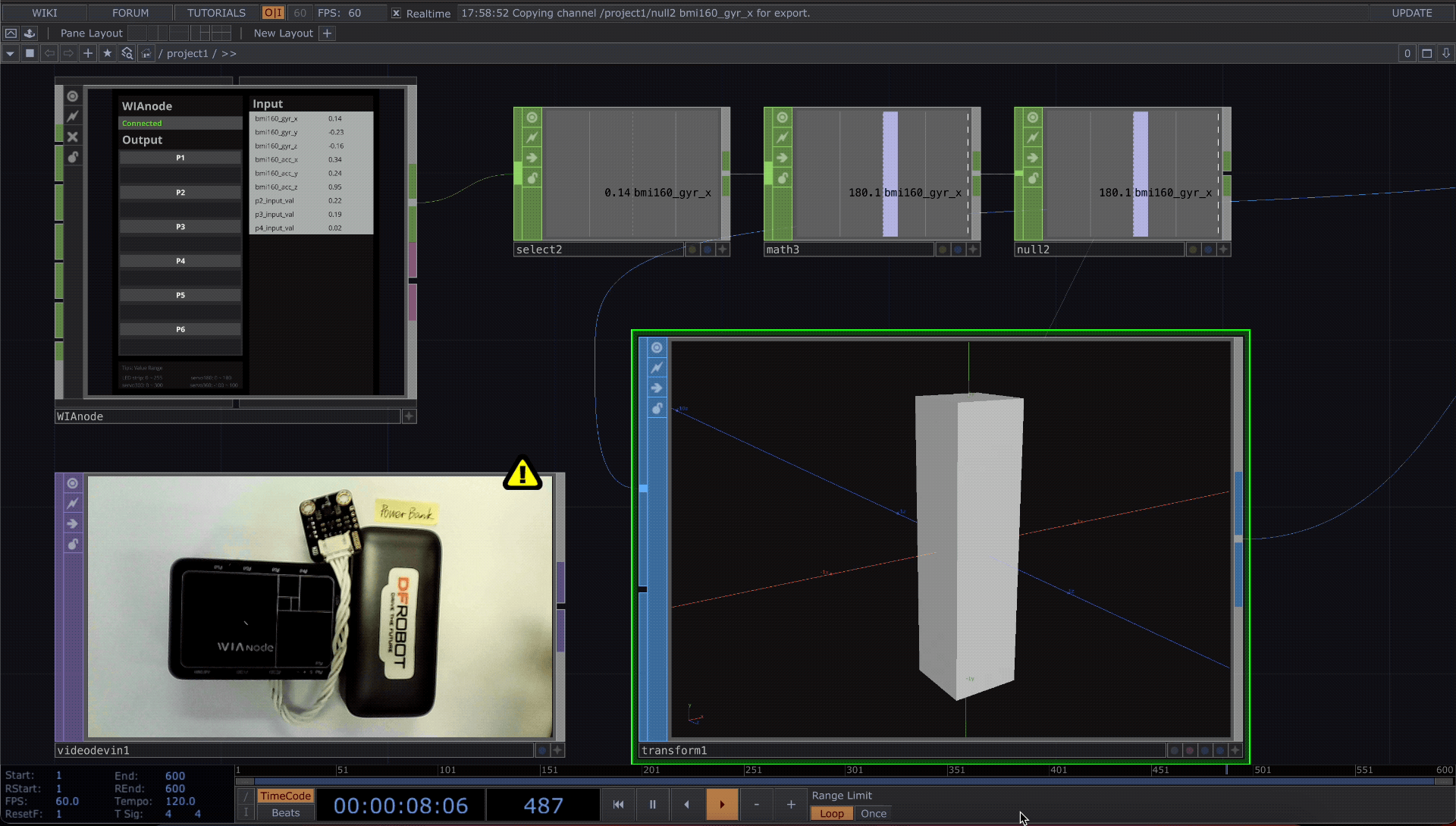Expand the plus on the videodevin1 node footer
The width and height of the screenshot is (1456, 826).
click(557, 750)
